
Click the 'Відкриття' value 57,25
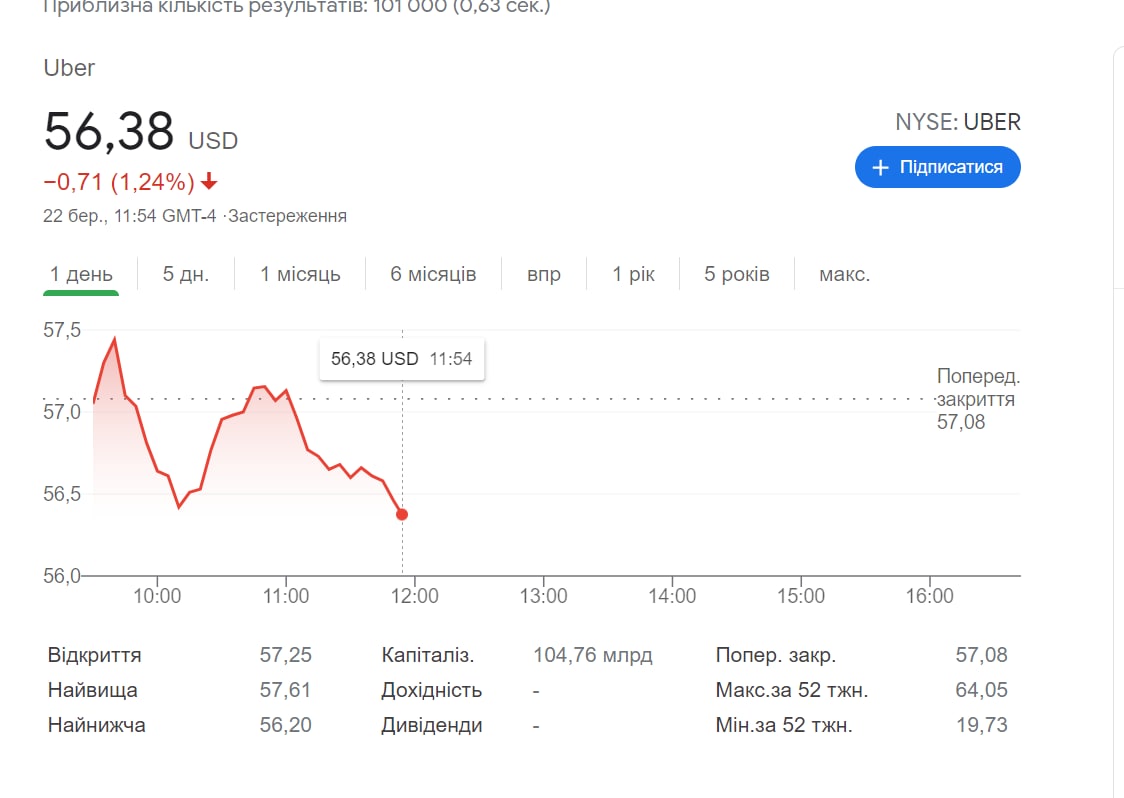[x=285, y=655]
